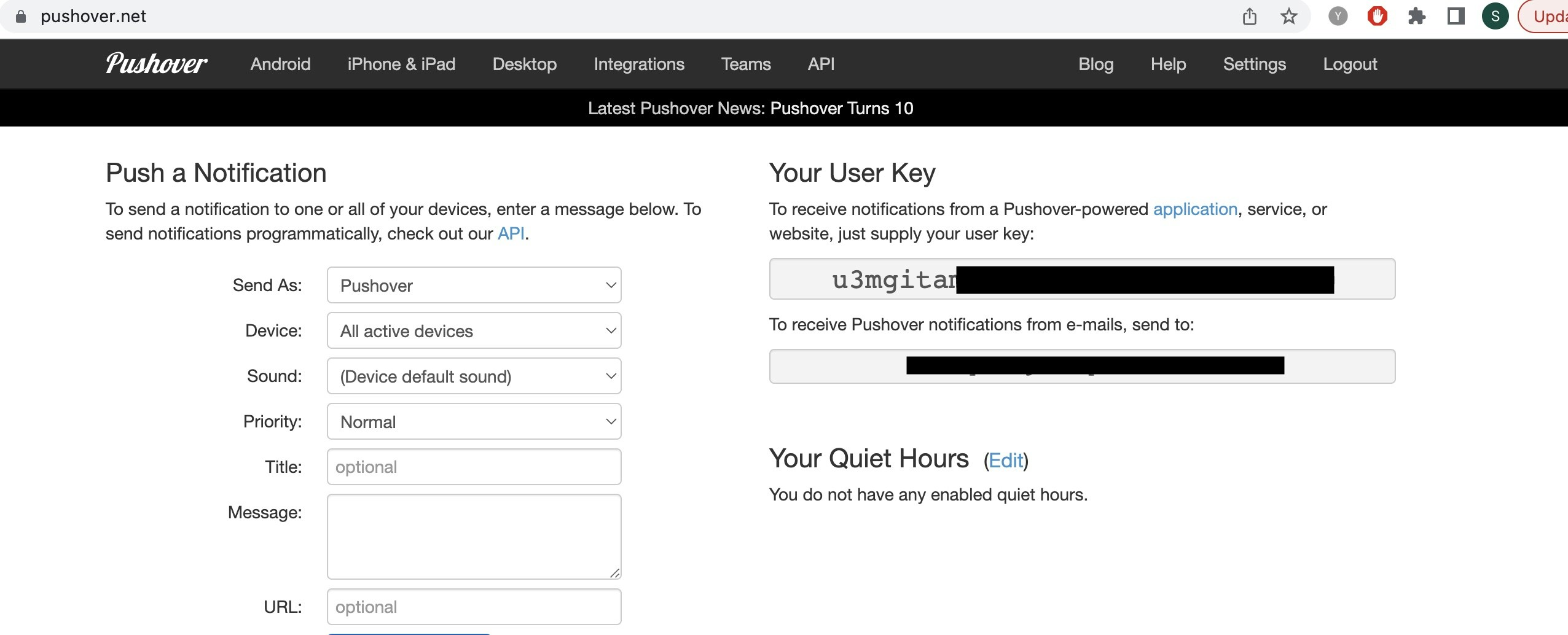Follow the application link under Your User Key
This screenshot has width=1568, height=635.
click(1195, 209)
